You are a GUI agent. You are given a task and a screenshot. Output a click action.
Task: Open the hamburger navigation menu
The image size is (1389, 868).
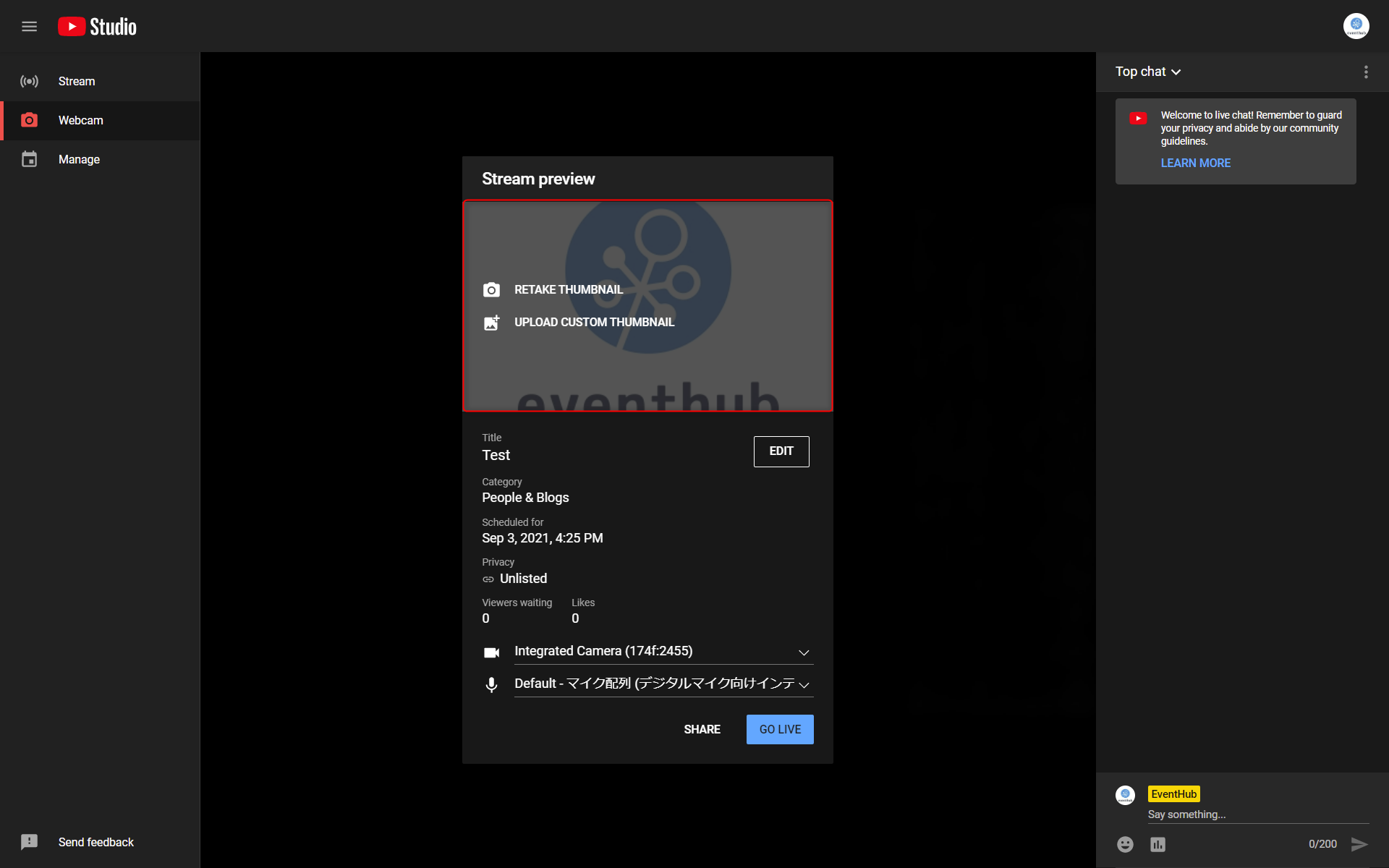pos(29,27)
